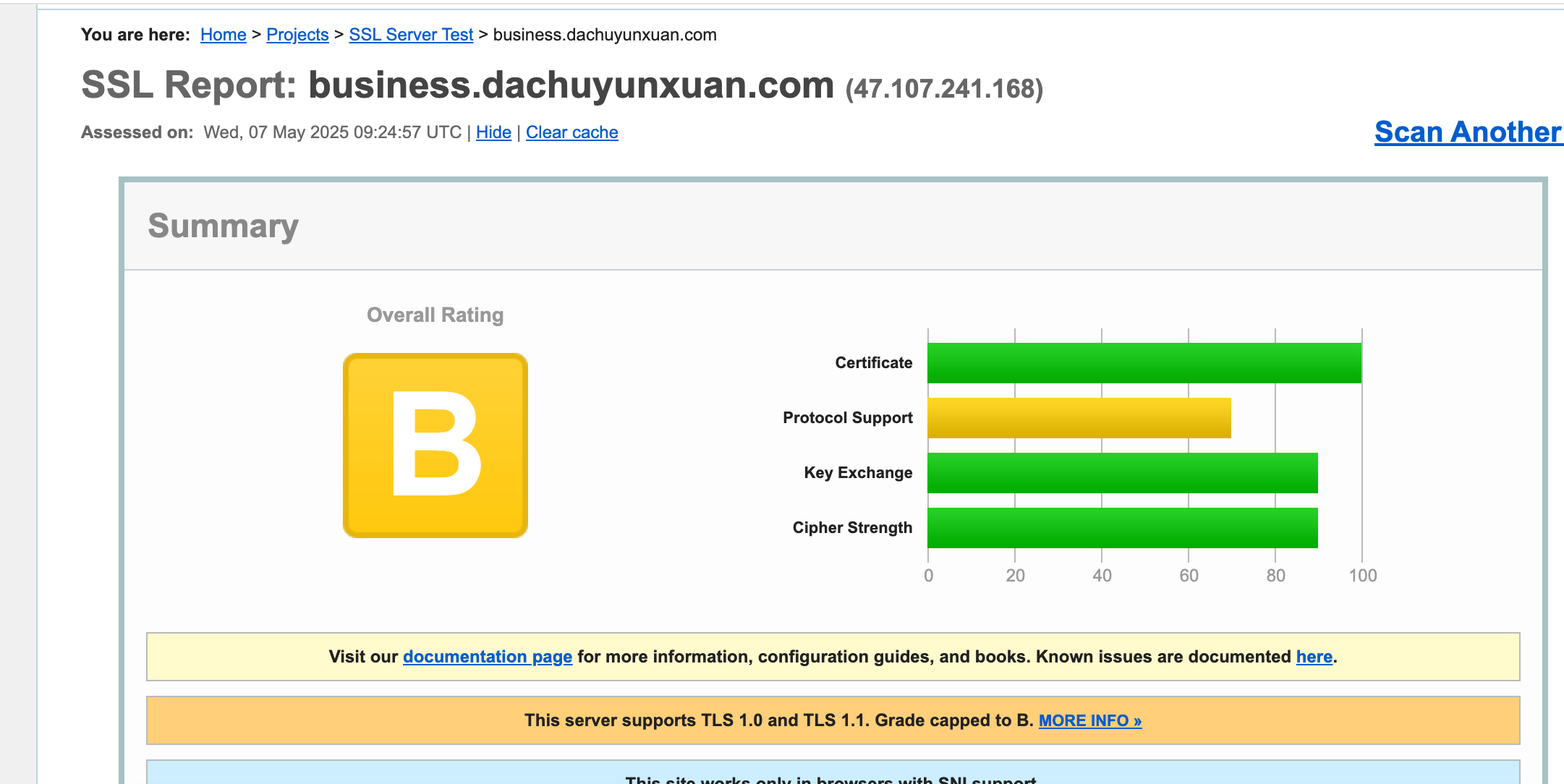Click the Summary section heading
The height and width of the screenshot is (784, 1564).
pyautogui.click(x=223, y=226)
